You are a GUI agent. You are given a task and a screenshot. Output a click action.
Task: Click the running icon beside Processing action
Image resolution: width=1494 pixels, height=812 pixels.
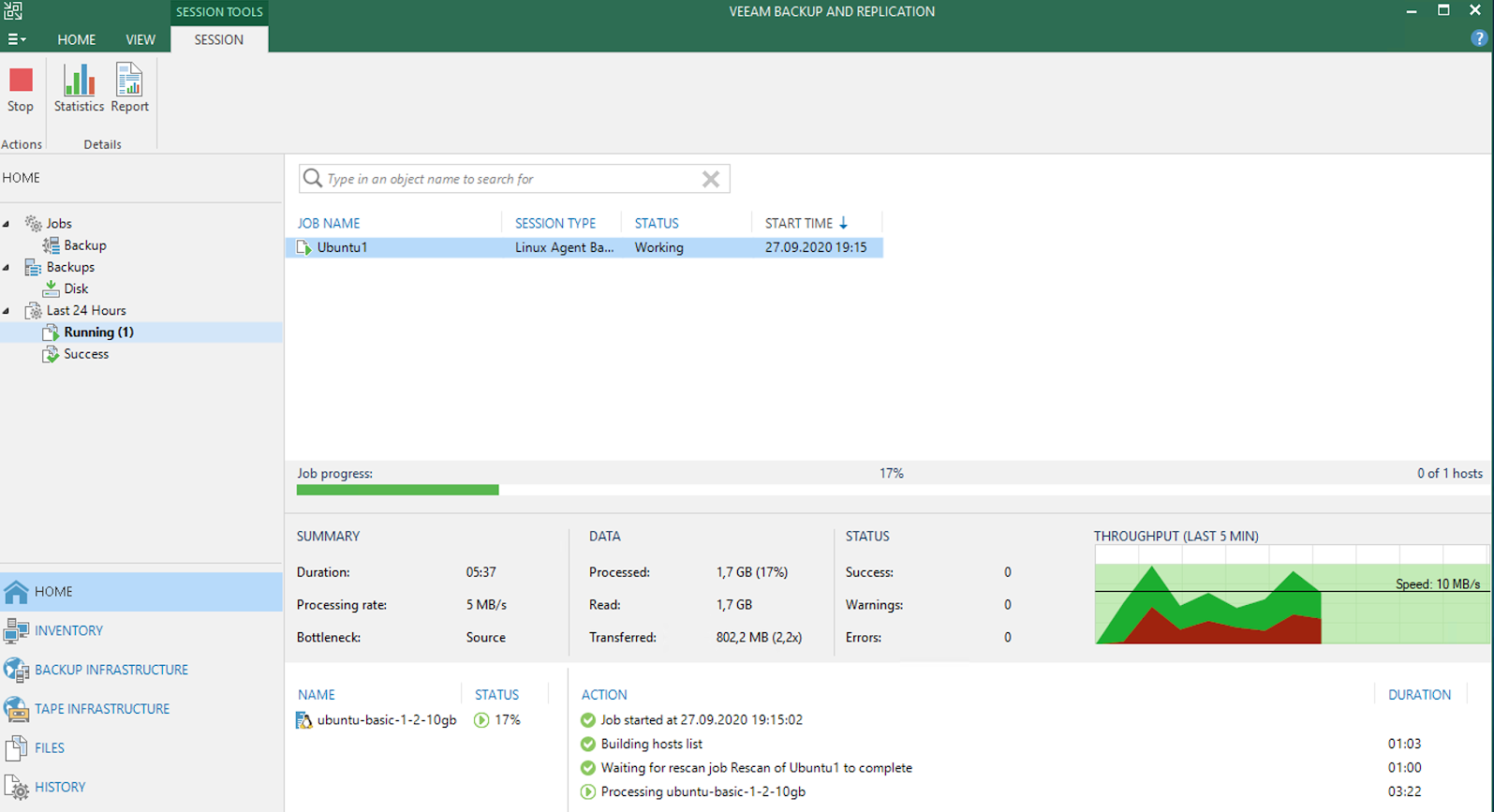click(588, 791)
